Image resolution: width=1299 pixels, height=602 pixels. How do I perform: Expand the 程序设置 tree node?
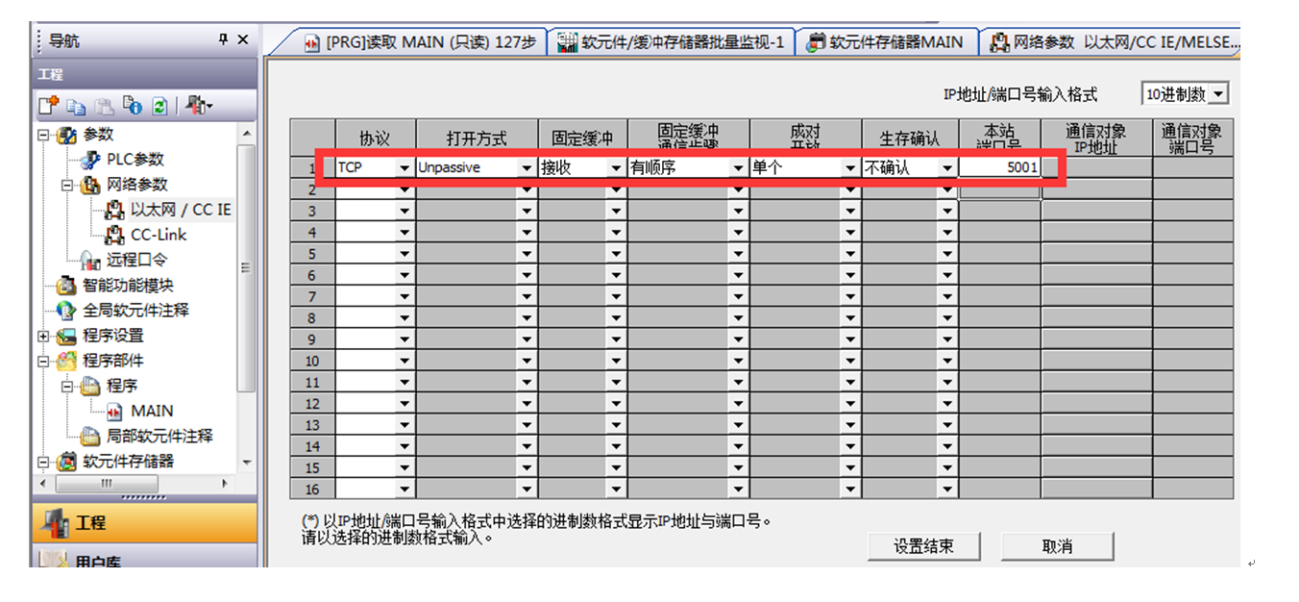click(44, 336)
